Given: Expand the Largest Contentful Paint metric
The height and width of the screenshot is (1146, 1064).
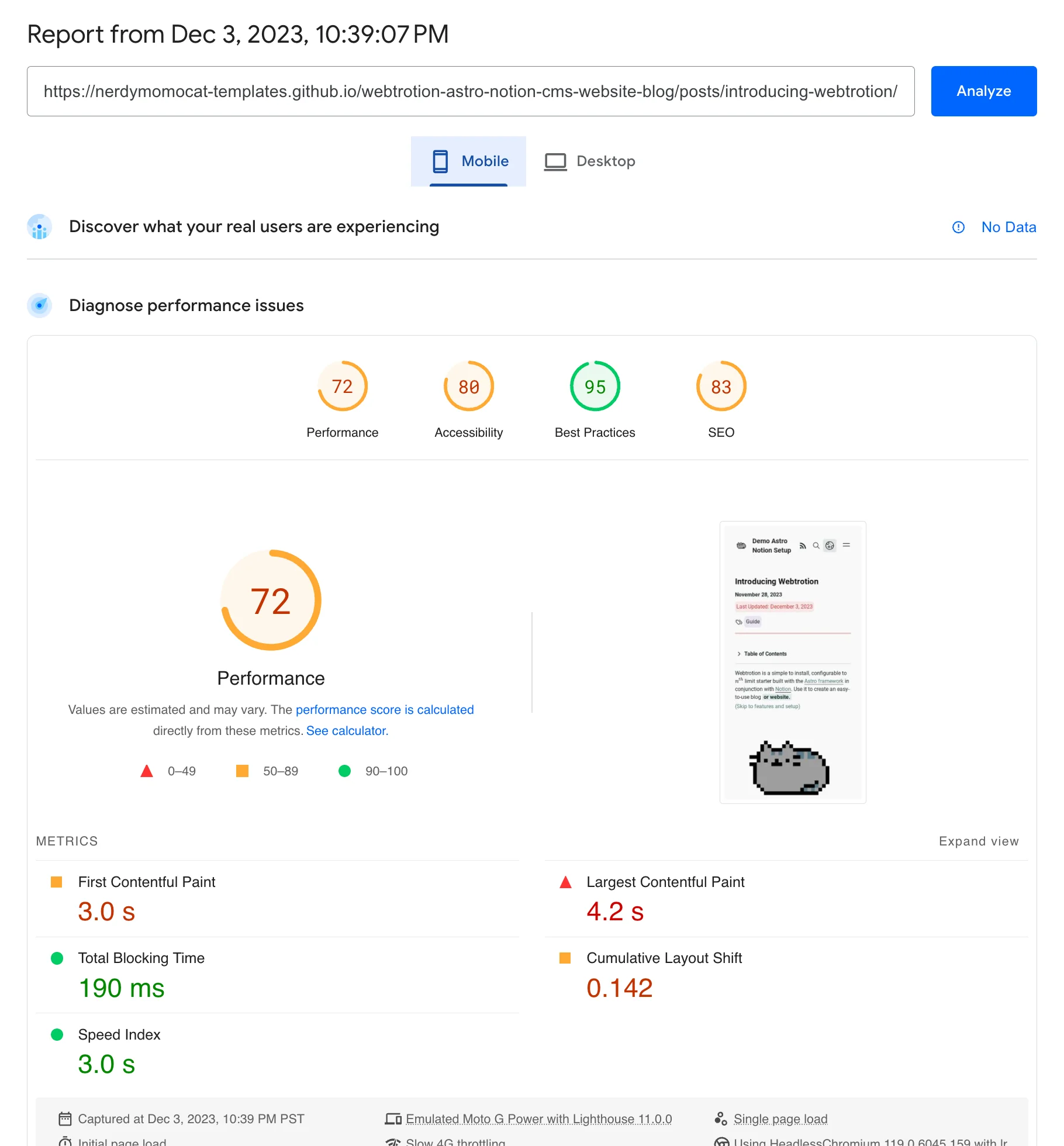Looking at the screenshot, I should click(x=665, y=882).
